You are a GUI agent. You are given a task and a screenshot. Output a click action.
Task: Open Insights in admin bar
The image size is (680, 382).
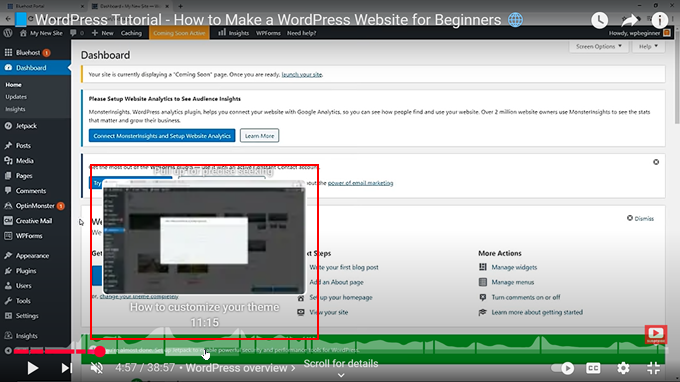click(233, 33)
